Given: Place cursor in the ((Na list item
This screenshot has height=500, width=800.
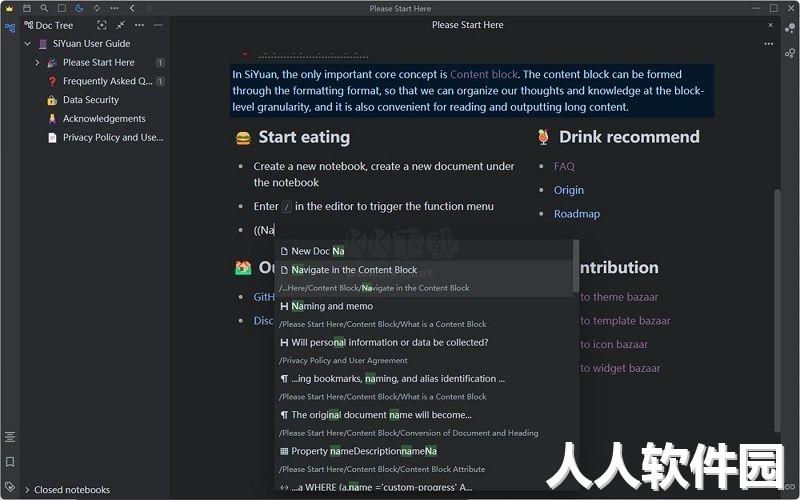Looking at the screenshot, I should (264, 230).
